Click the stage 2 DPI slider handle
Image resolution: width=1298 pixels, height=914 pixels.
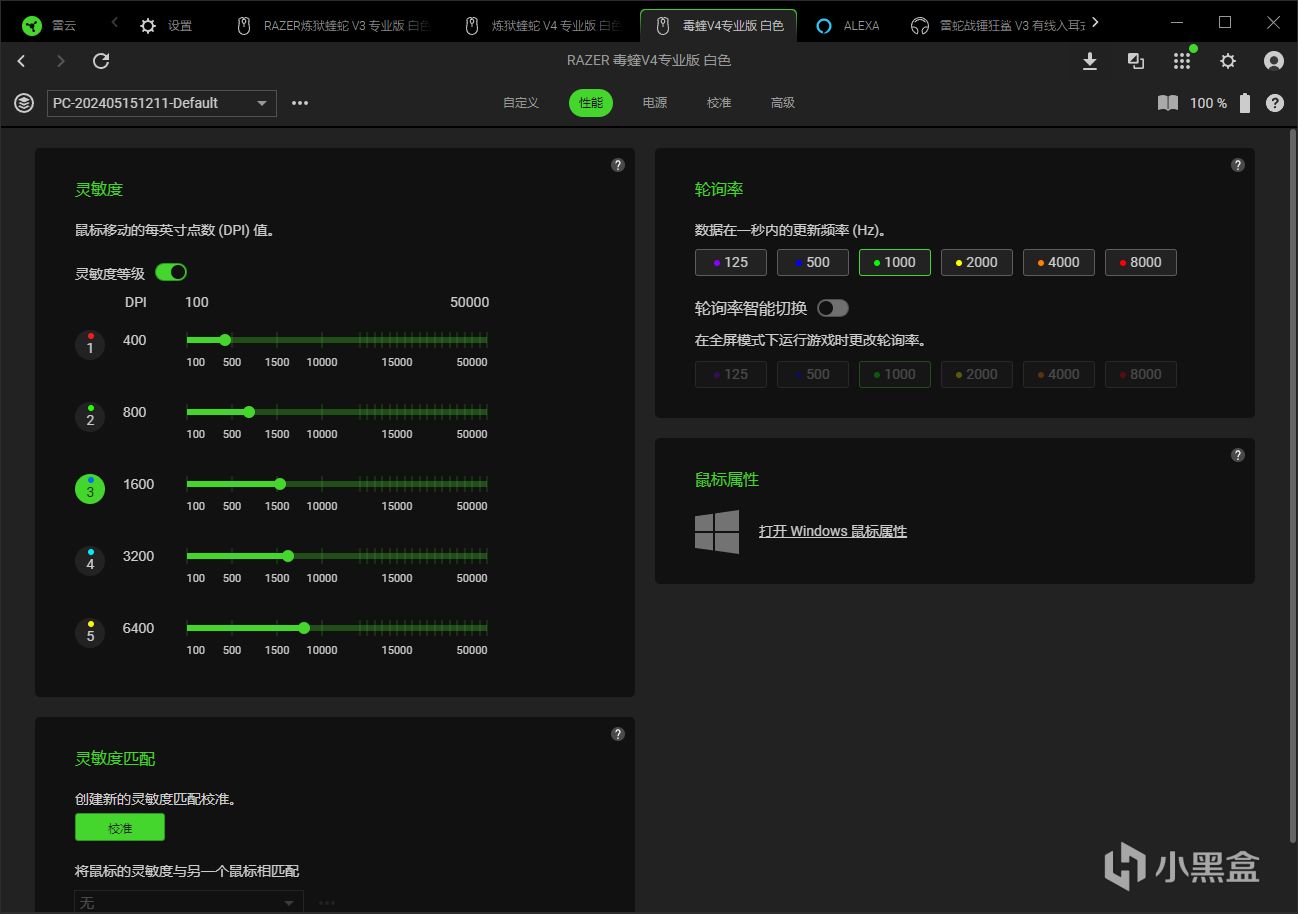tap(249, 412)
